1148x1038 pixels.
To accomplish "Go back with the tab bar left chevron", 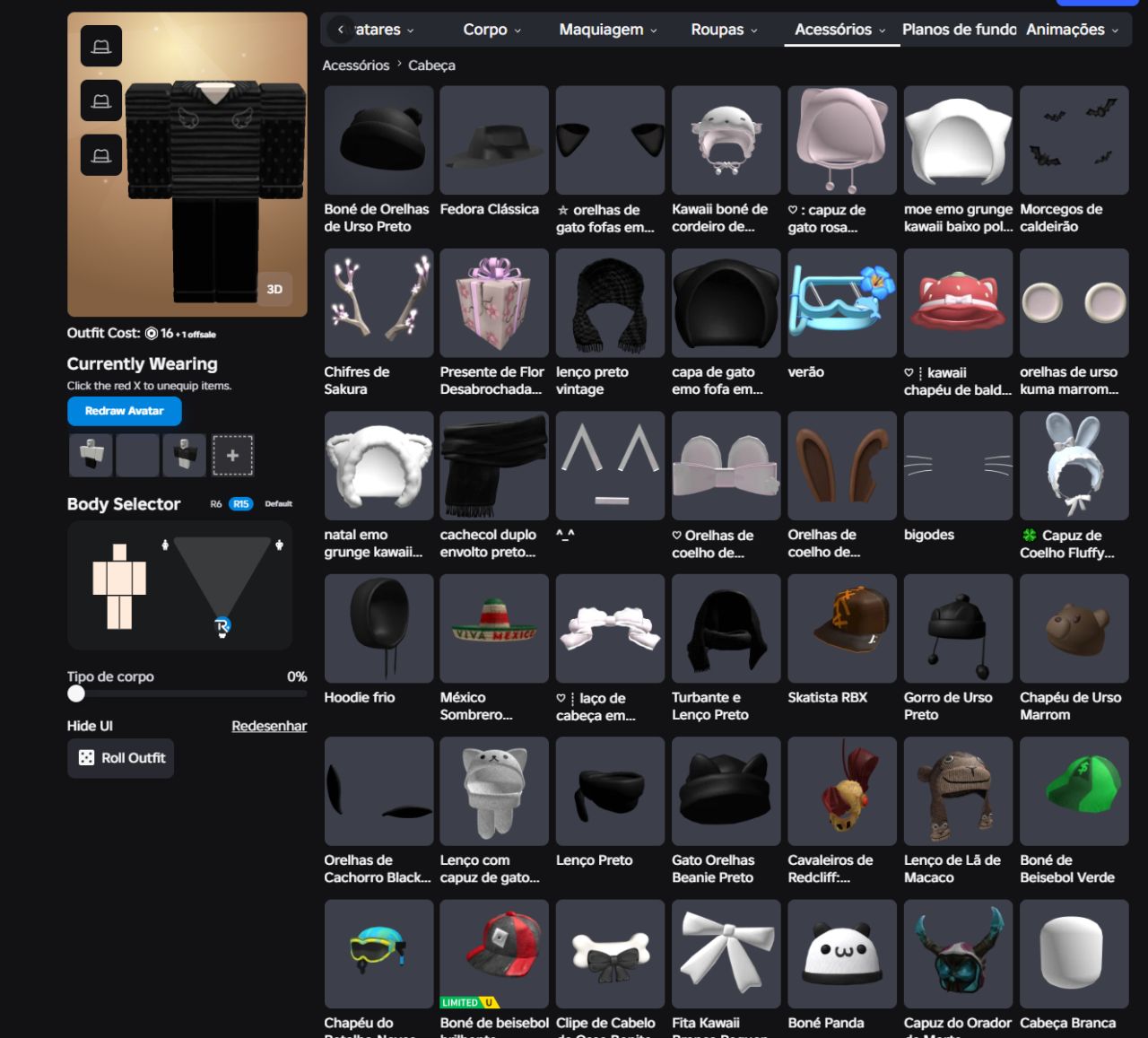I will [x=341, y=30].
